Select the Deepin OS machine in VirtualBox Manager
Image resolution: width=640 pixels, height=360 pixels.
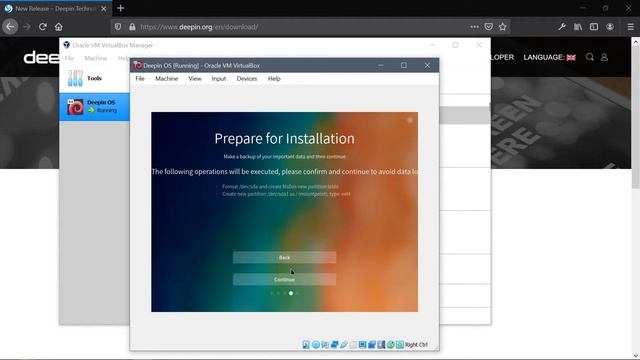pos(95,107)
